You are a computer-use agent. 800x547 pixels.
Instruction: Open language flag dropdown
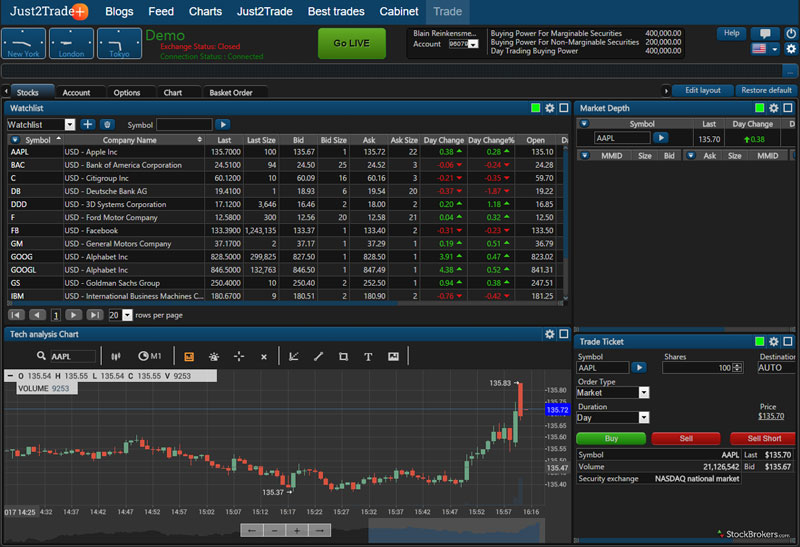(775, 49)
